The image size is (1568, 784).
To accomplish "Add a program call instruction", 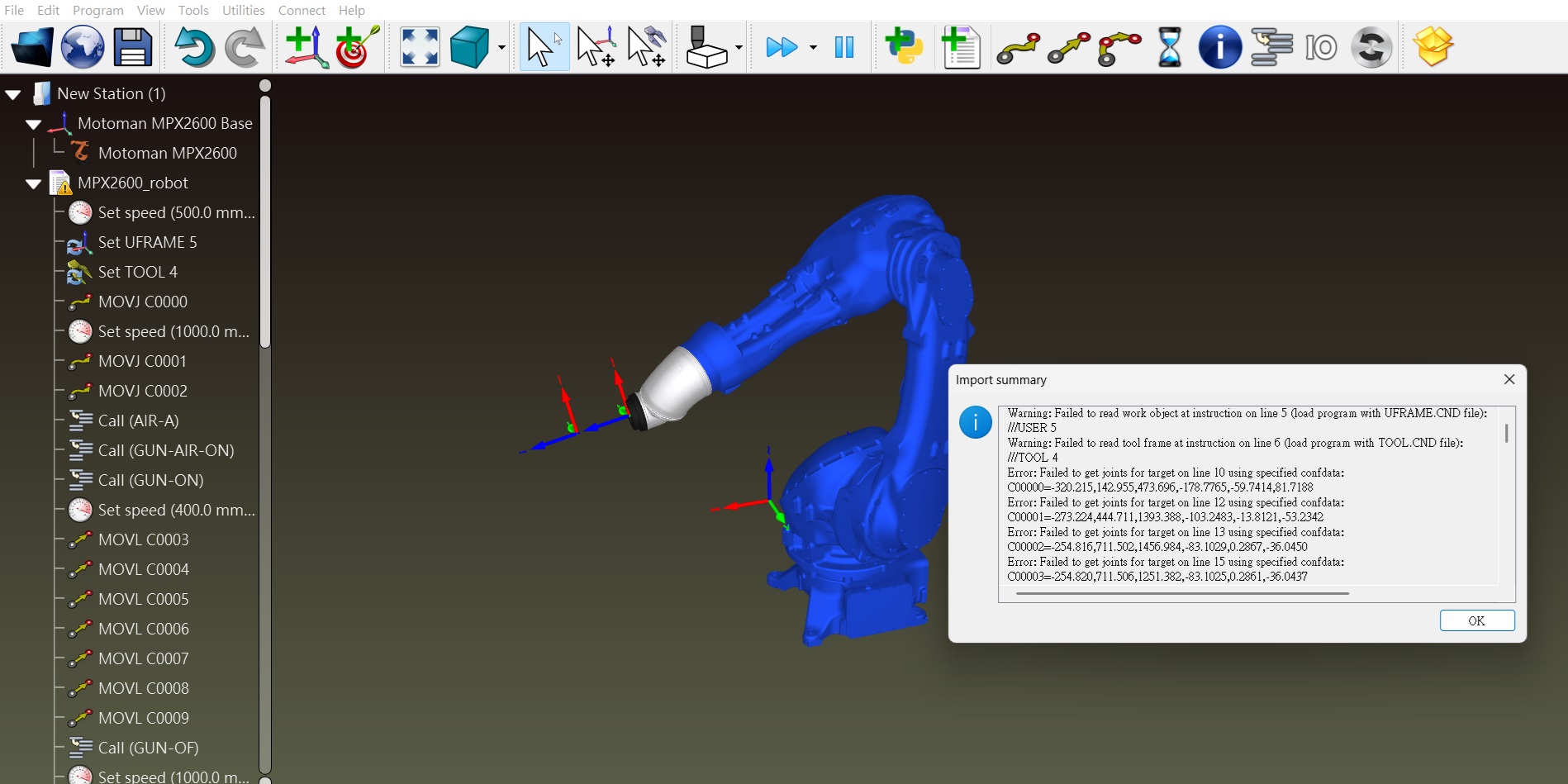I will tap(1271, 47).
